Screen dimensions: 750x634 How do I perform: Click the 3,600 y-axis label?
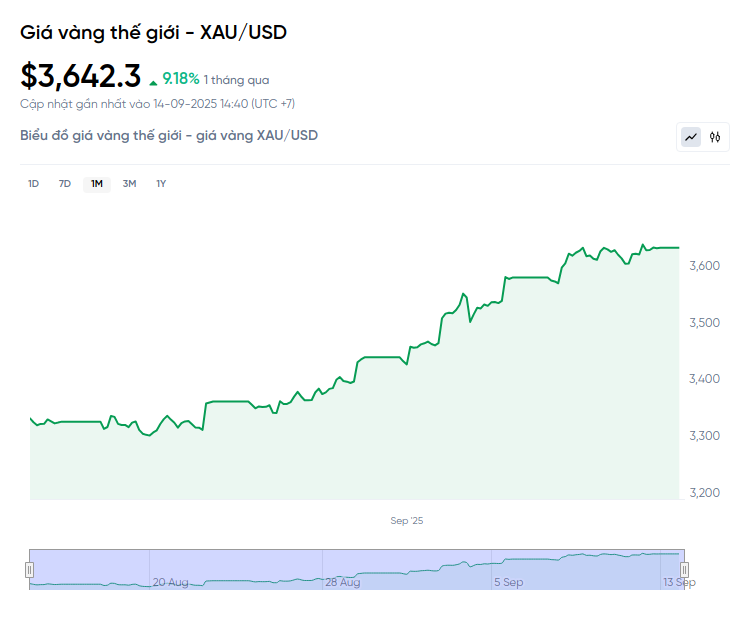pyautogui.click(x=705, y=266)
